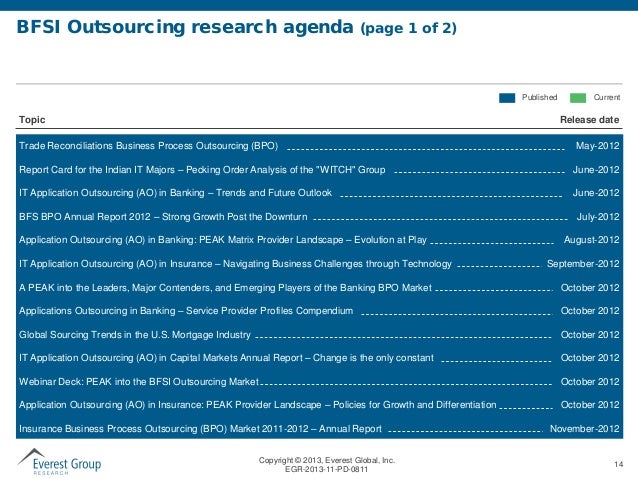Select 'Applications Outsourcing in Banking – Service Provider Profiles' row

pos(319,311)
